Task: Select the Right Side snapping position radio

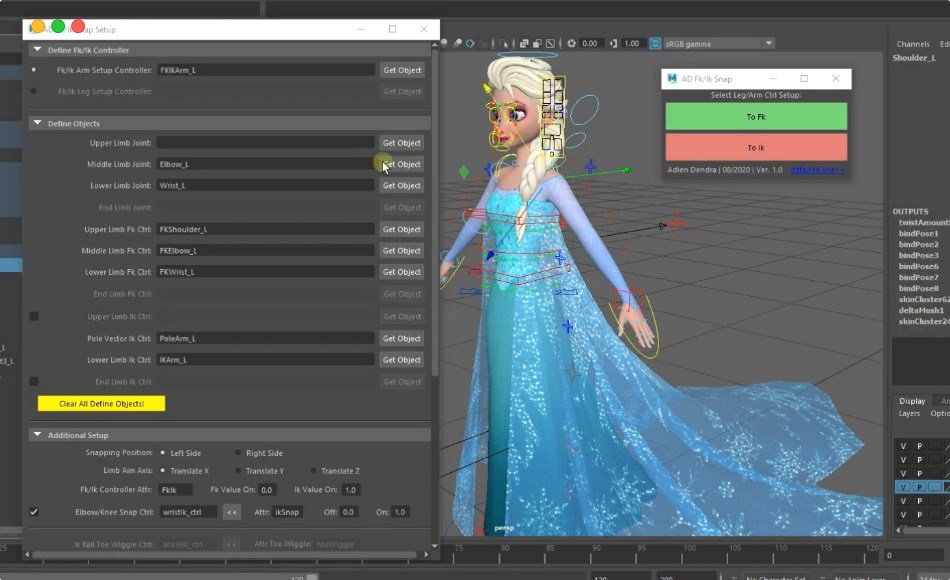Action: pyautogui.click(x=238, y=453)
